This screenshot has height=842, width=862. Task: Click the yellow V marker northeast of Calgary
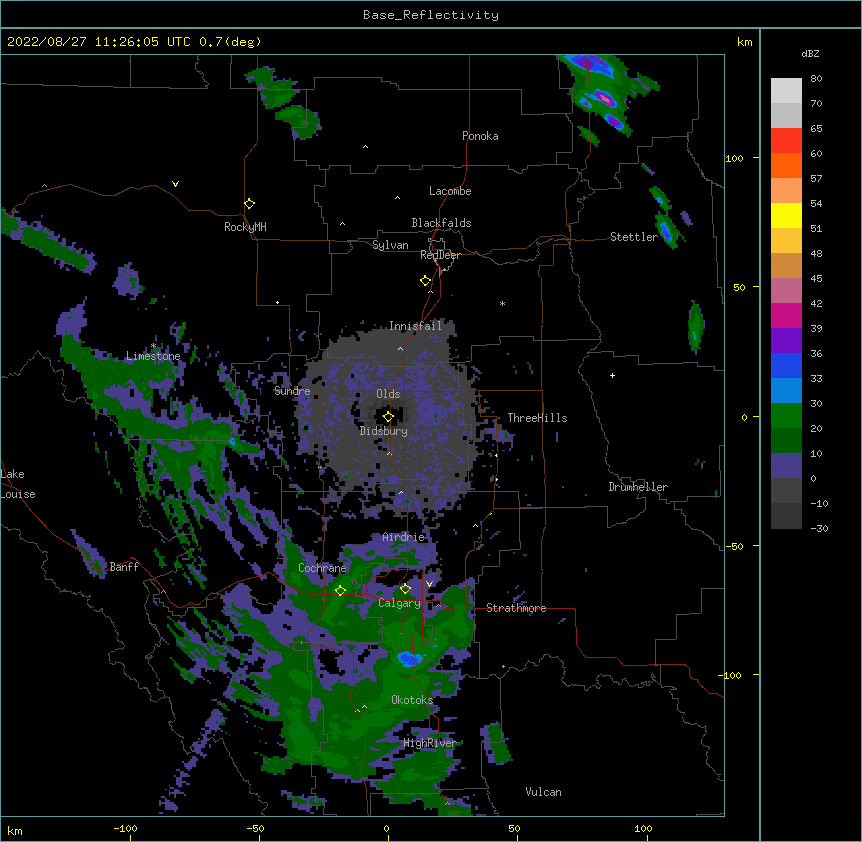point(429,584)
